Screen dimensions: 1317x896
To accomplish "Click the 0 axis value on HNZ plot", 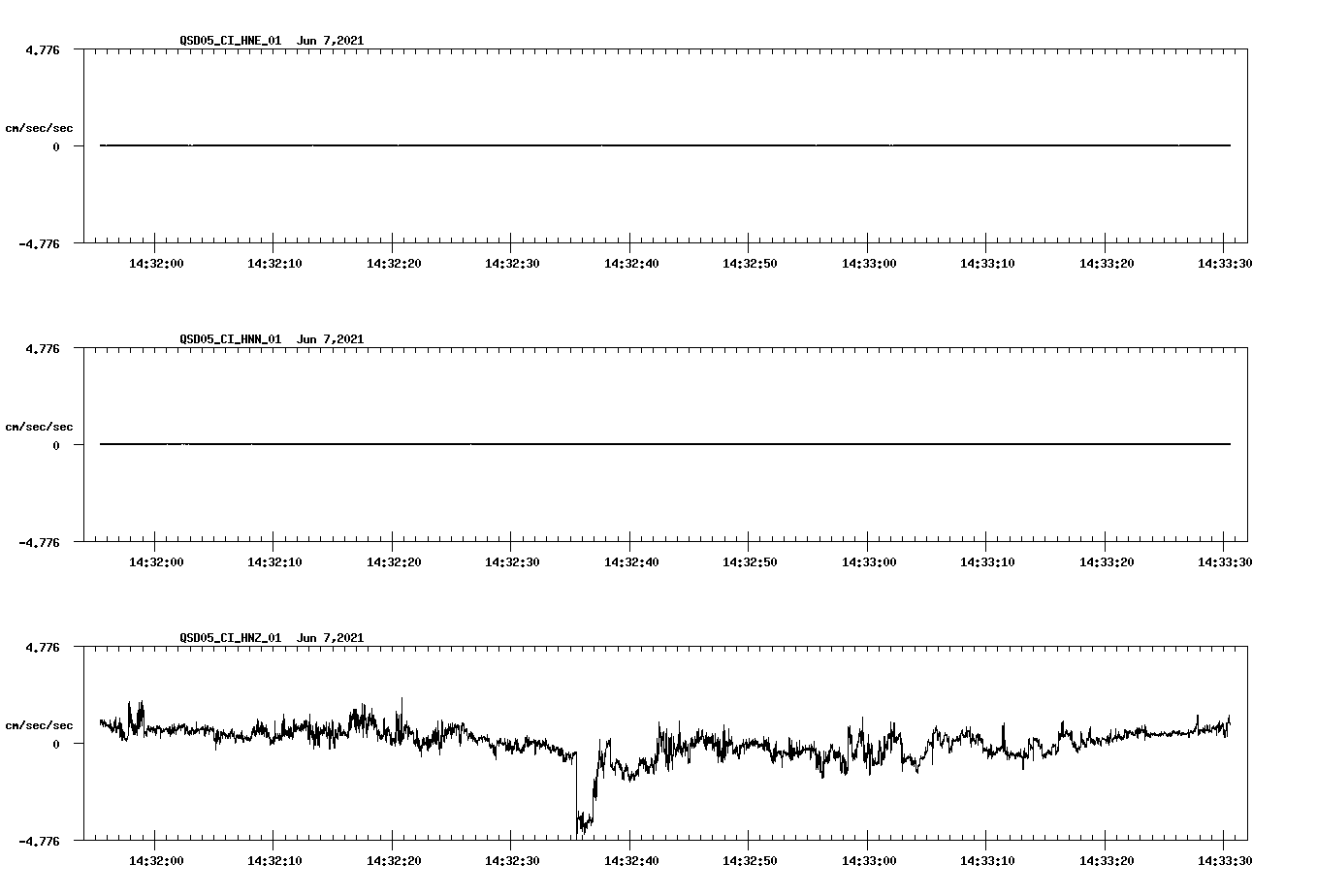I will click(56, 744).
